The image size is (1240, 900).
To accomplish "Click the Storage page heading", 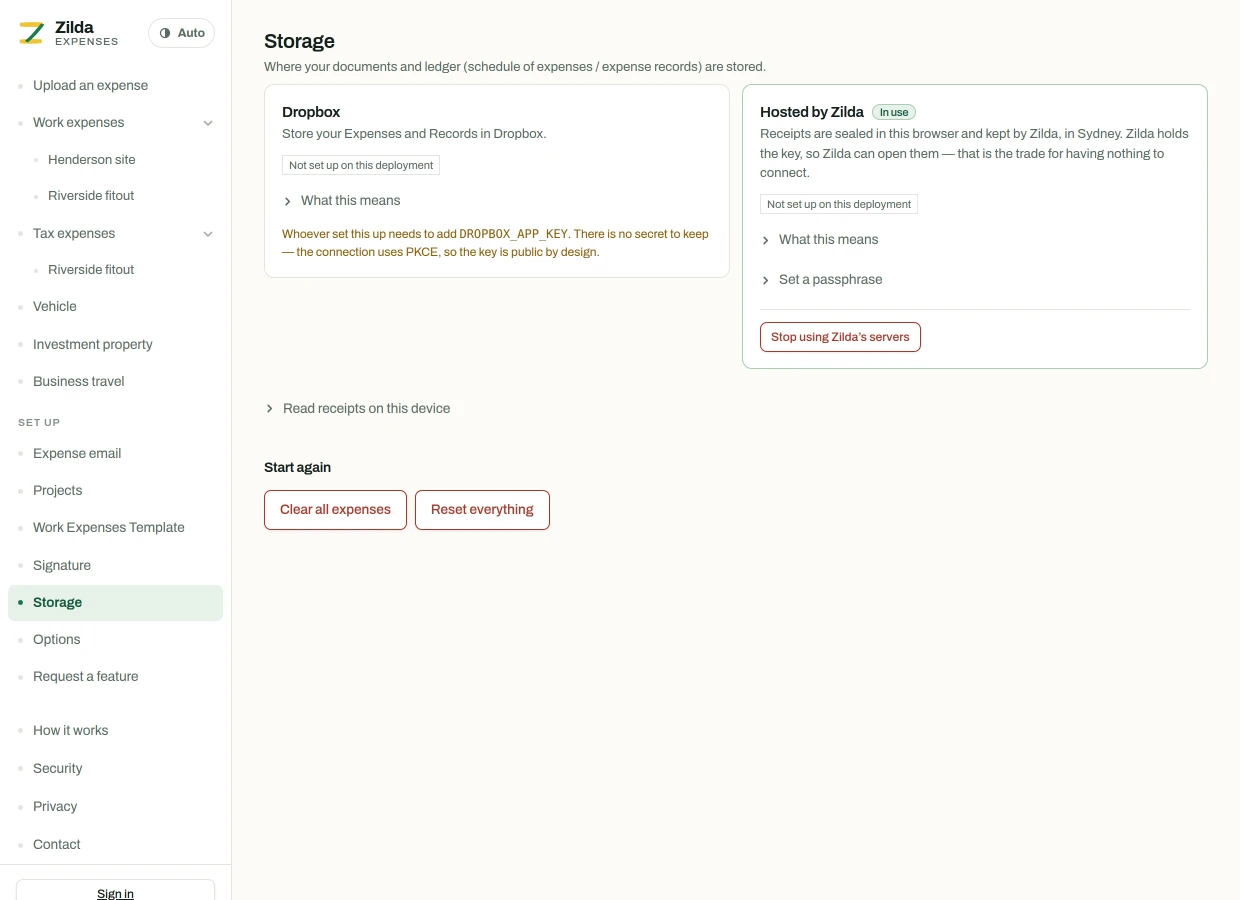I will (299, 41).
